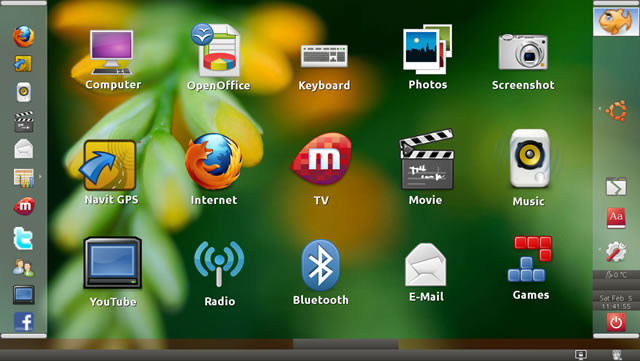Open the Ubuntu logo menu in right dock

(x=616, y=110)
